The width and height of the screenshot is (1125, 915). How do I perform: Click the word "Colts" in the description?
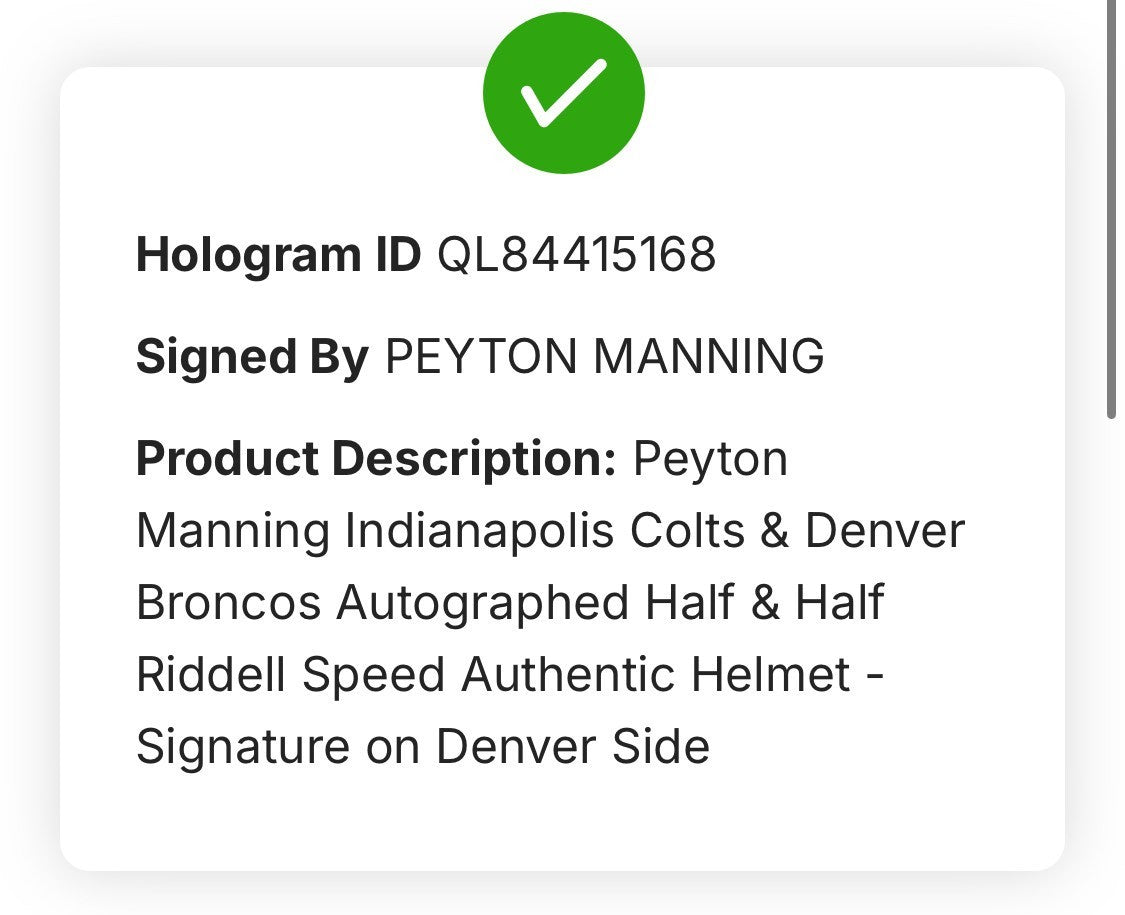687,530
